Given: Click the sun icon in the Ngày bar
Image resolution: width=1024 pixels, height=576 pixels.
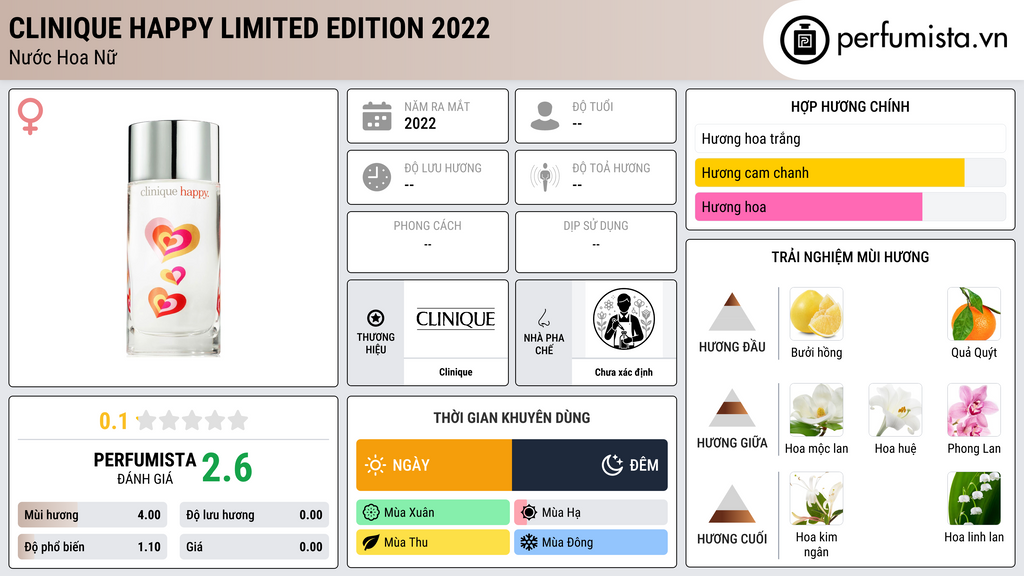Looking at the screenshot, I should pyautogui.click(x=375, y=465).
